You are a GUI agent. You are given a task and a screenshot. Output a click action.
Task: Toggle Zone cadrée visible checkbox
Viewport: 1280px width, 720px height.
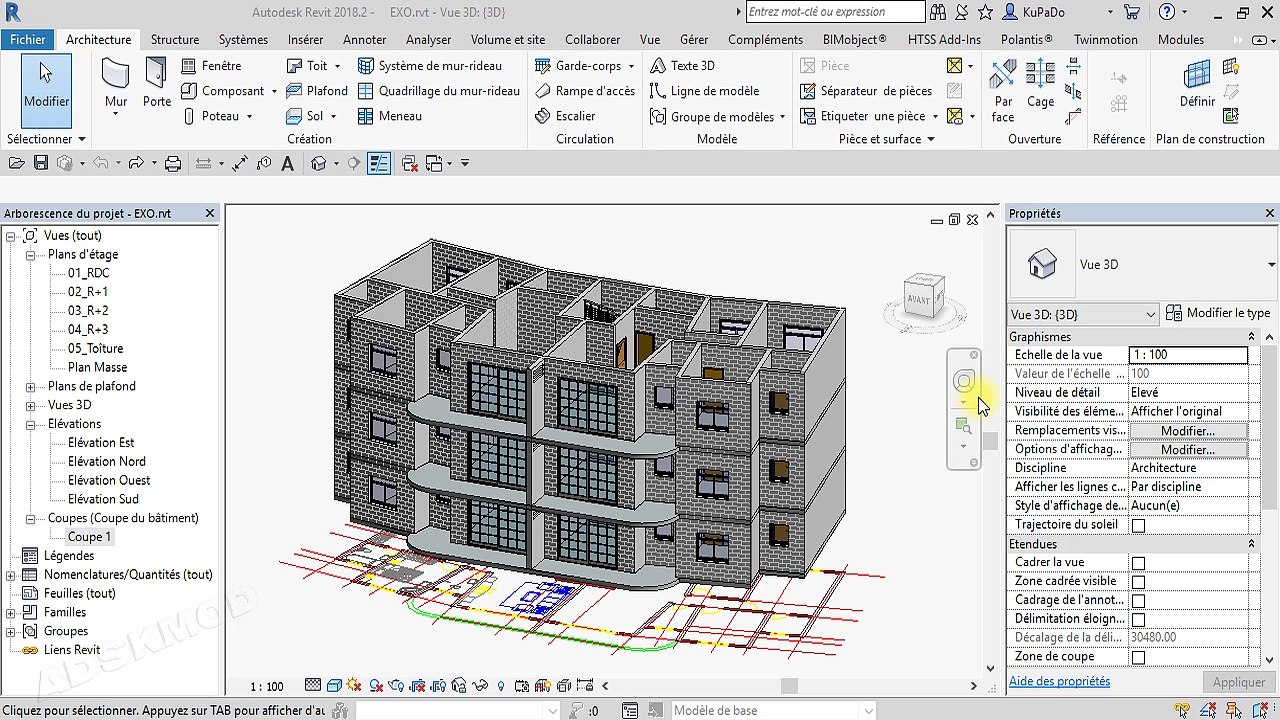coord(1138,582)
